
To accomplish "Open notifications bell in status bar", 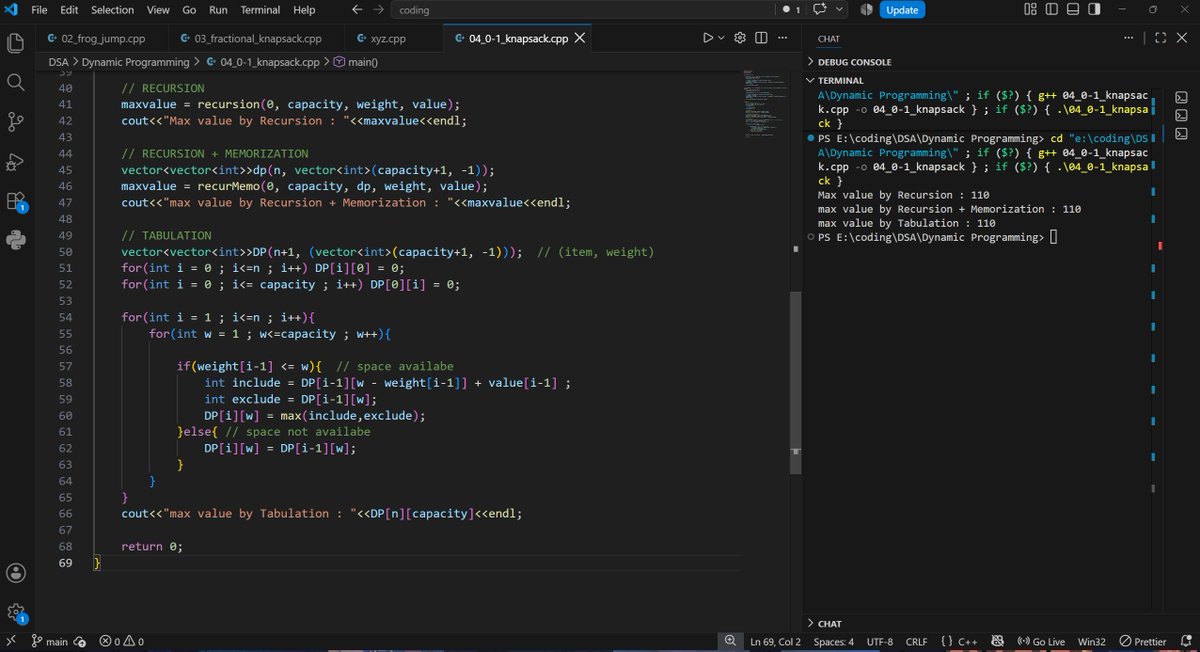I will click(1186, 641).
